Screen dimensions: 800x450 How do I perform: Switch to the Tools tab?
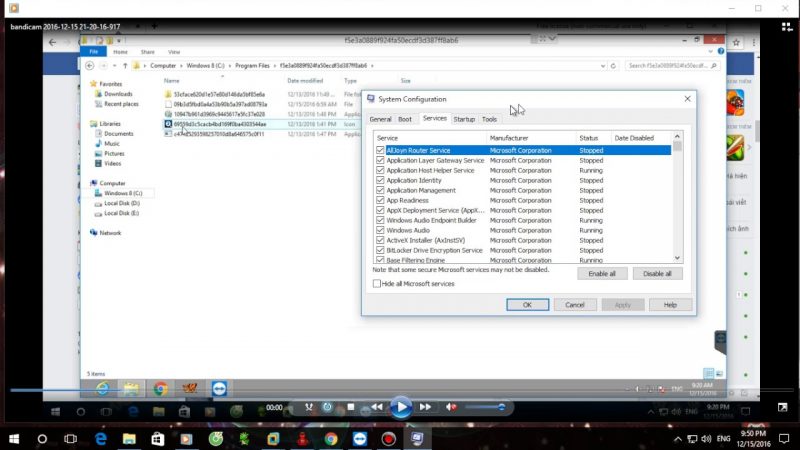(x=489, y=119)
